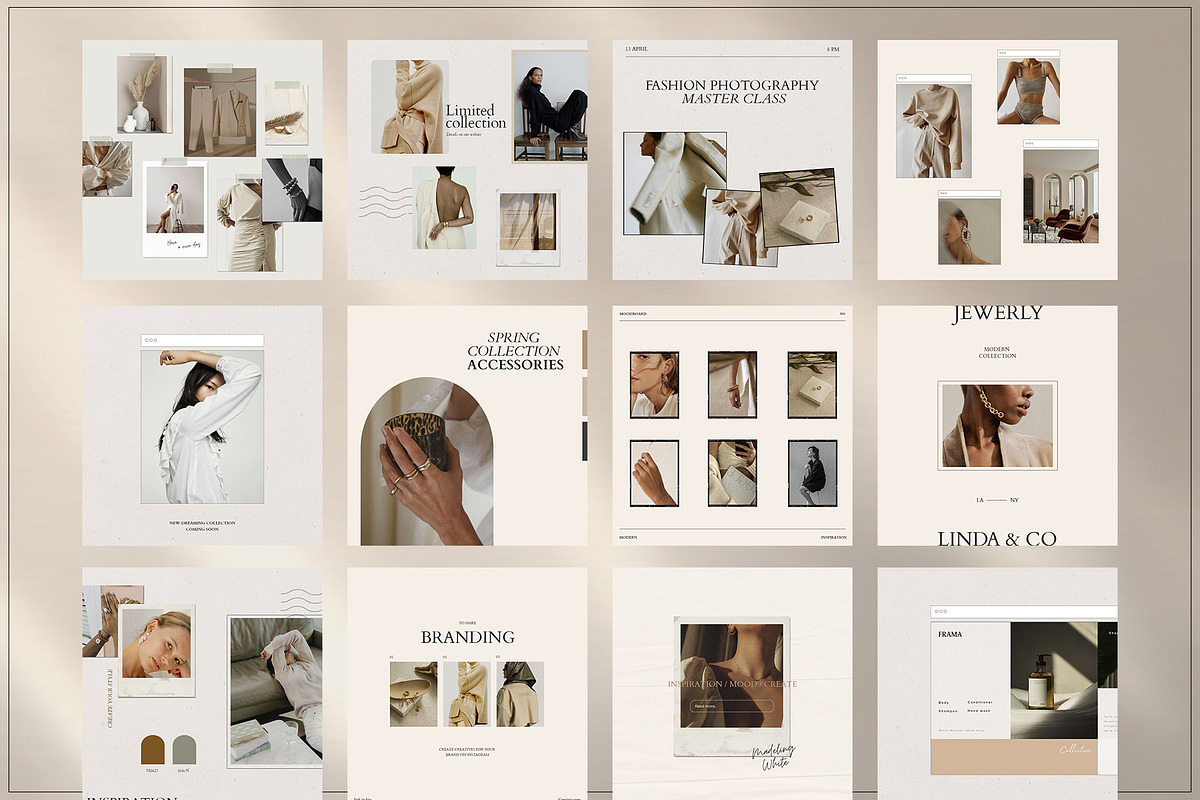Click the browser address bar above FRAMA page

coord(1024,613)
